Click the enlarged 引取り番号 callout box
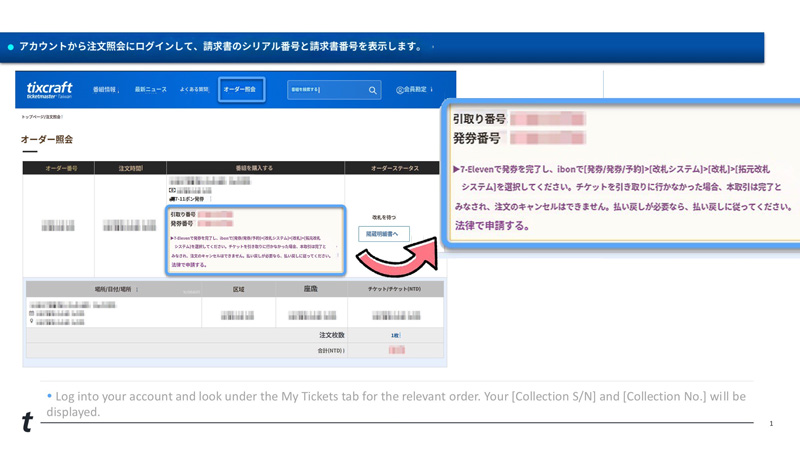This screenshot has height=449, width=800. click(620, 172)
